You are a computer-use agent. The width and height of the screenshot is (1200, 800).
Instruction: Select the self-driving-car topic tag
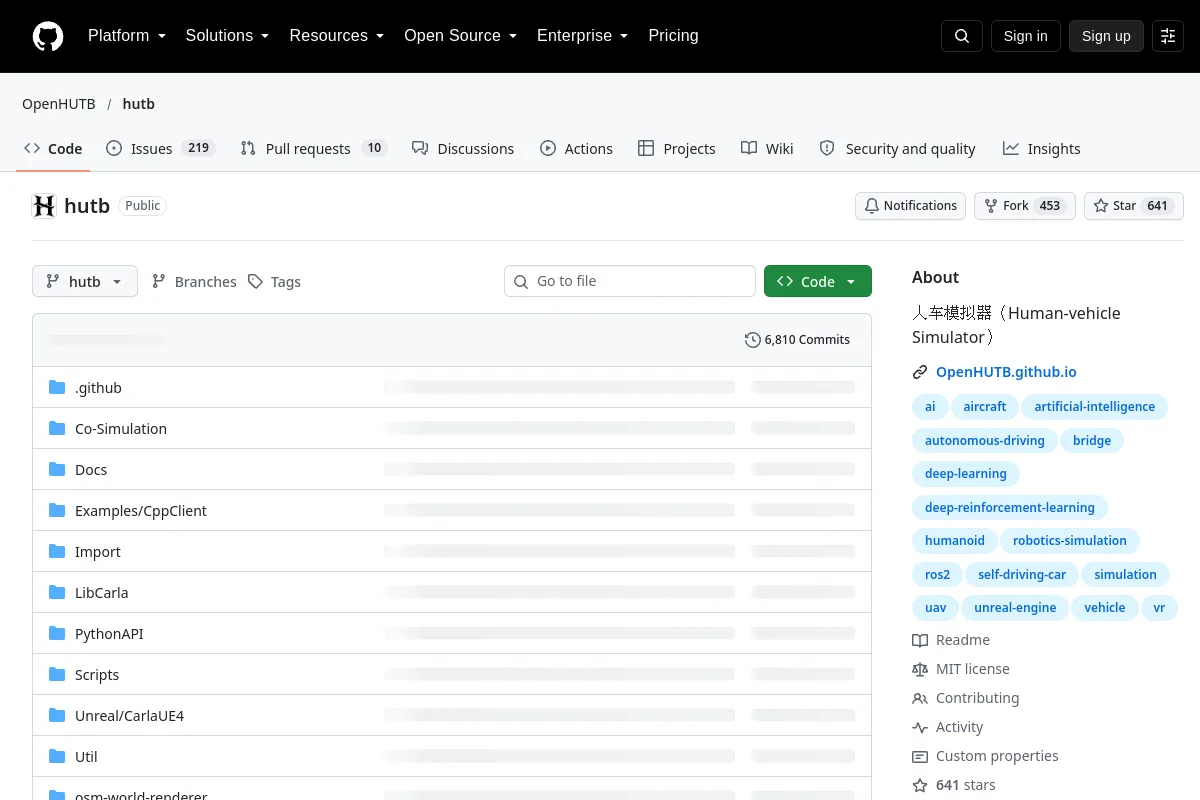click(x=1022, y=575)
